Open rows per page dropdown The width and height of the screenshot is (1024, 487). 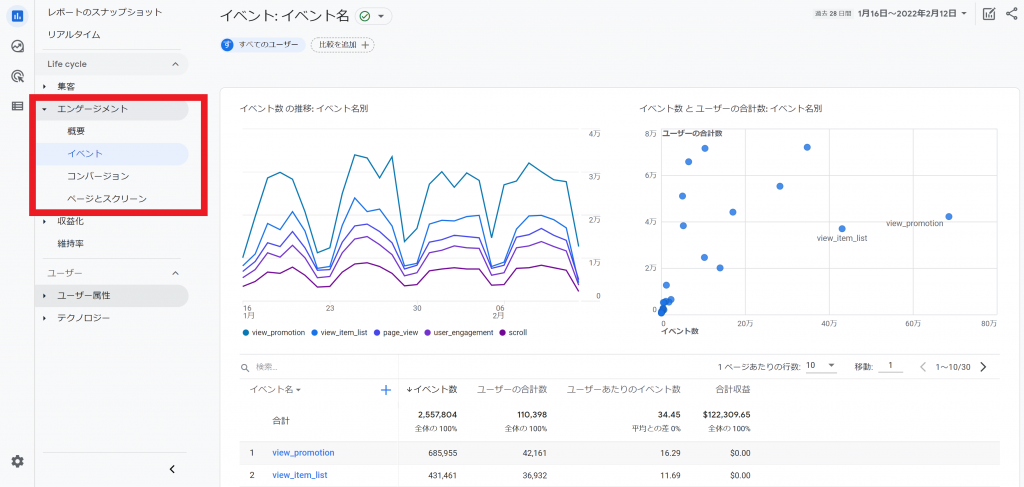pos(821,366)
